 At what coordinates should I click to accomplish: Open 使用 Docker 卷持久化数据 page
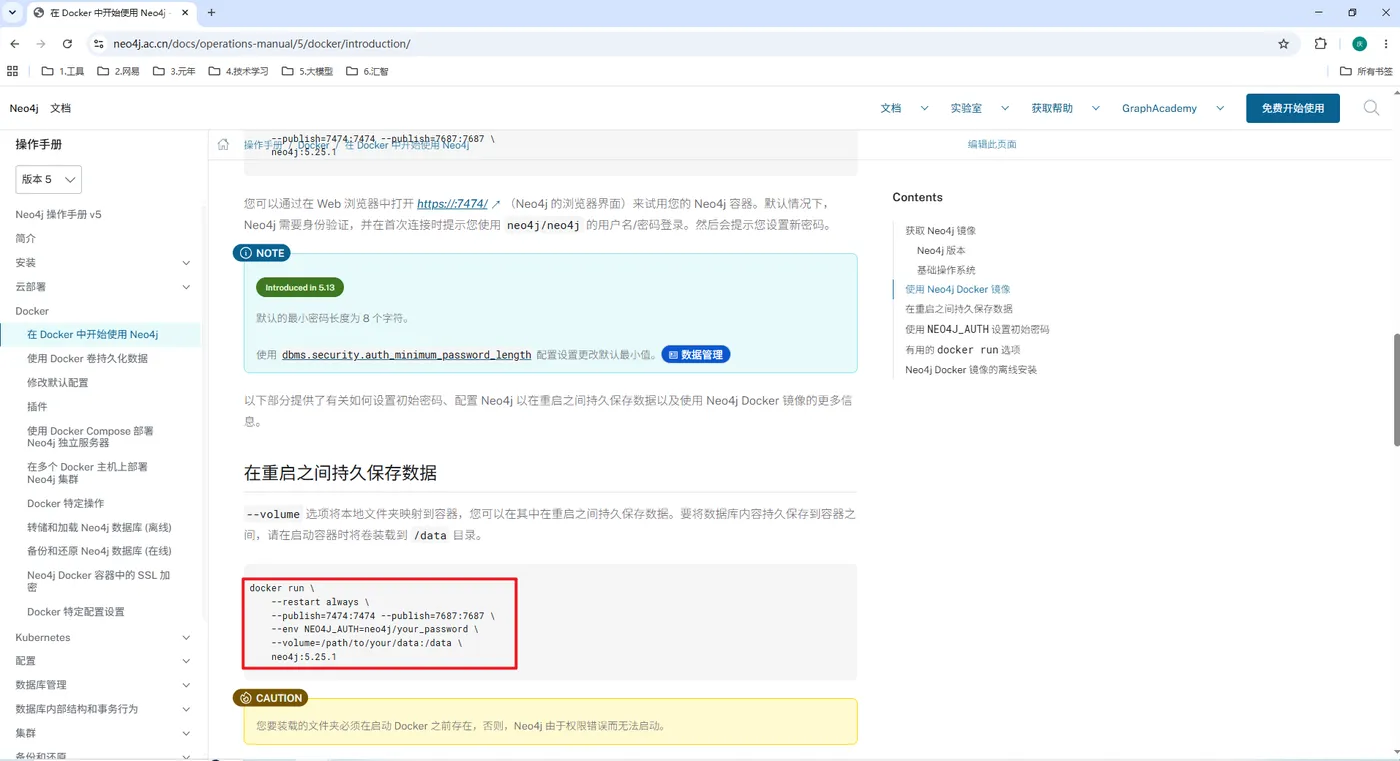(x=87, y=358)
